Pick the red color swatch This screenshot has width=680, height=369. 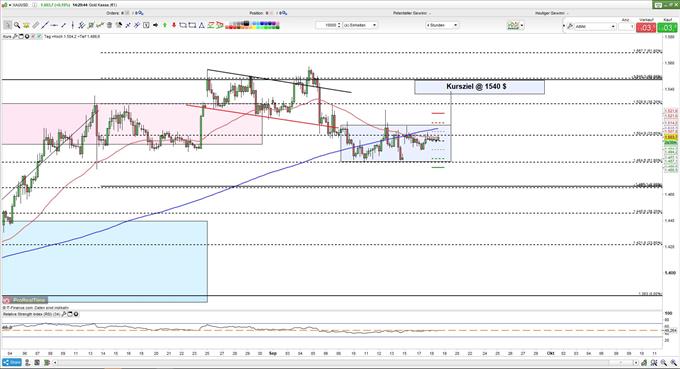[231, 27]
